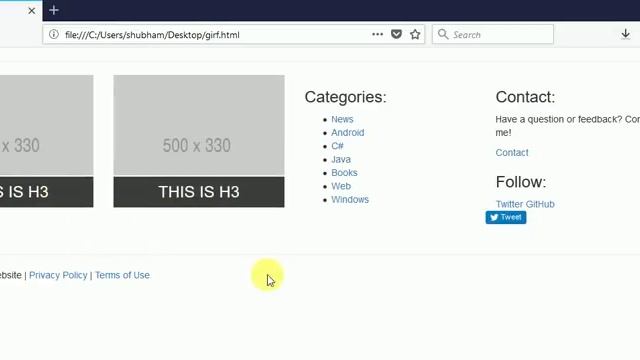Click the Contact: heading
Image resolution: width=640 pixels, height=360 pixels.
[x=525, y=97]
